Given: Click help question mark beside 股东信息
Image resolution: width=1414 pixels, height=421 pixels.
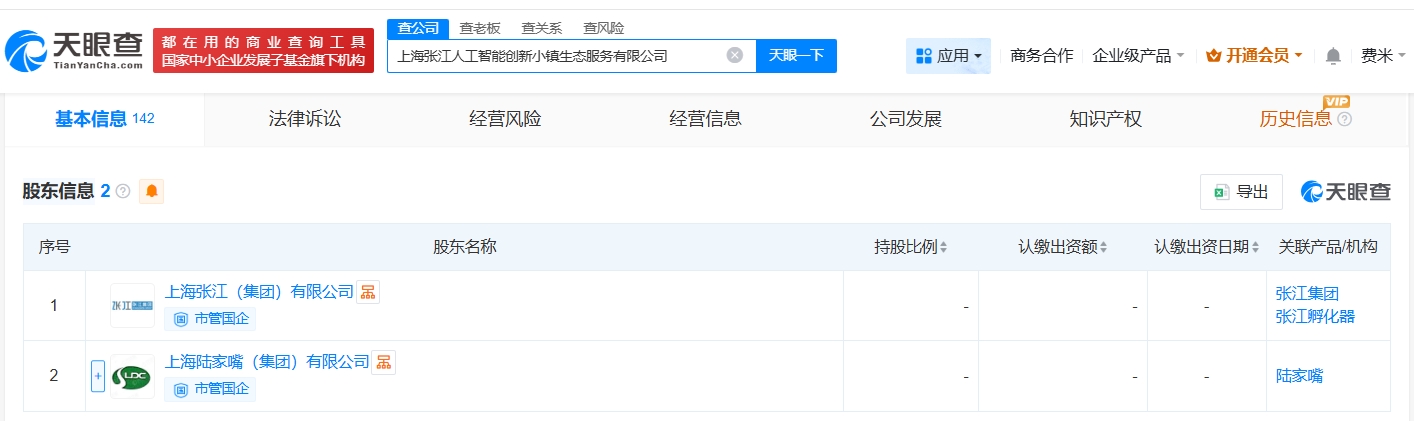Looking at the screenshot, I should pyautogui.click(x=123, y=191).
